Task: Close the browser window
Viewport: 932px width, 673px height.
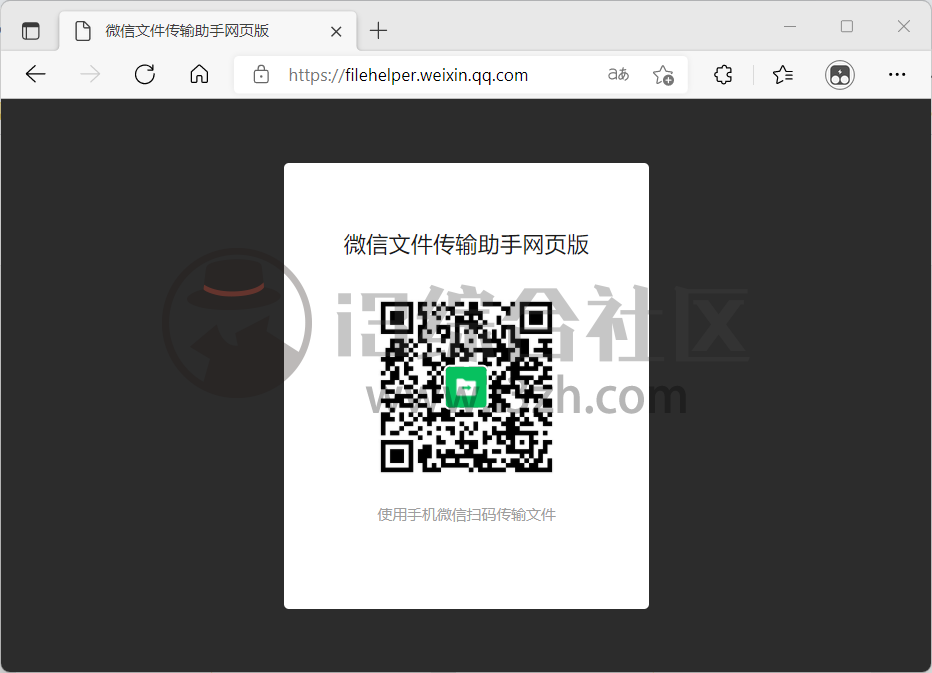Action: [x=903, y=26]
